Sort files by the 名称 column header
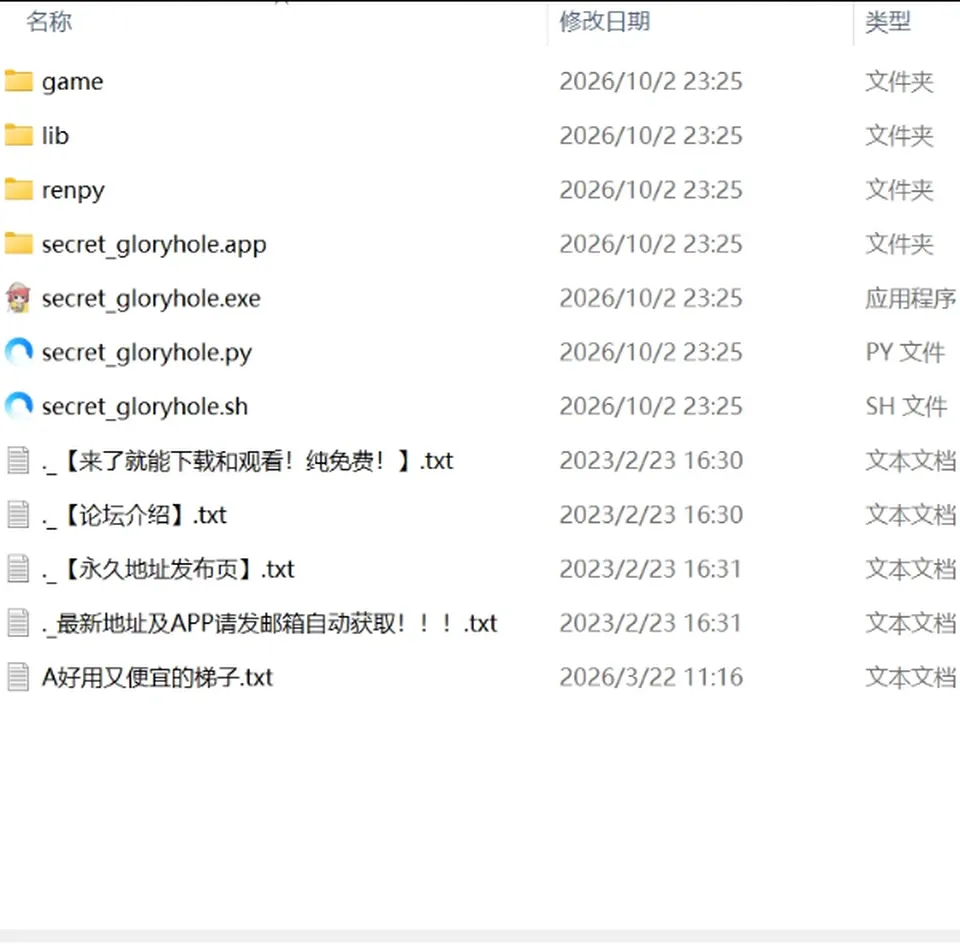This screenshot has width=960, height=944. pyautogui.click(x=49, y=21)
